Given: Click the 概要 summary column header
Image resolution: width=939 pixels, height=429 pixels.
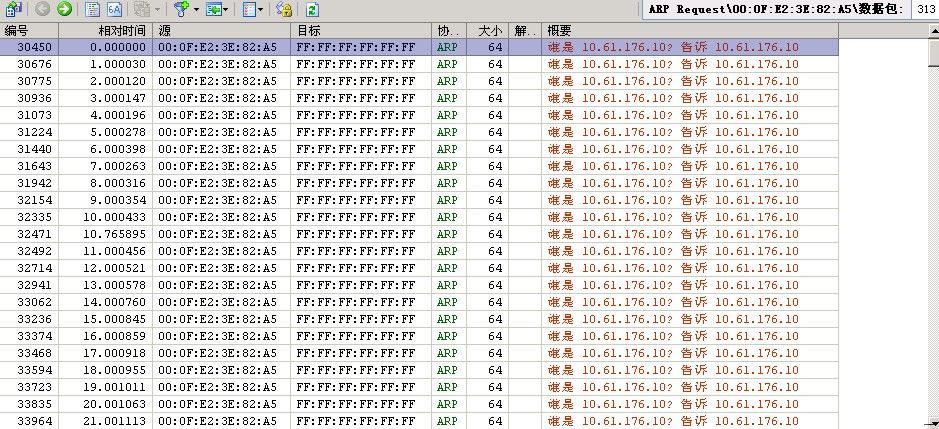Looking at the screenshot, I should [x=690, y=31].
